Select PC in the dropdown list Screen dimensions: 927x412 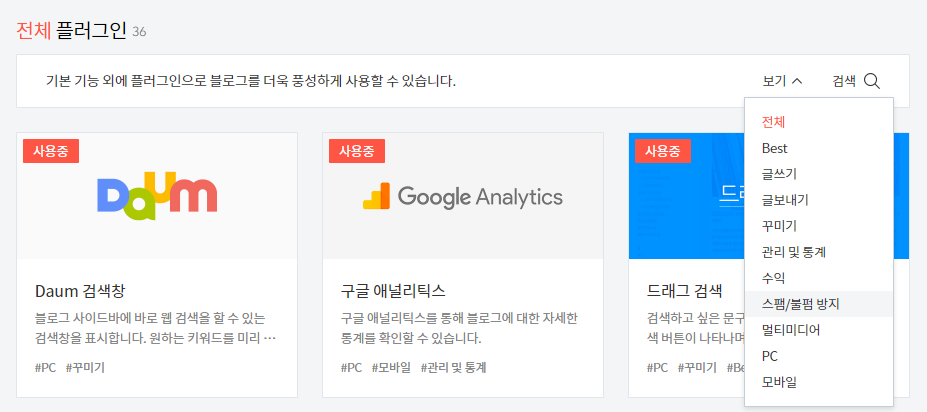click(x=819, y=356)
